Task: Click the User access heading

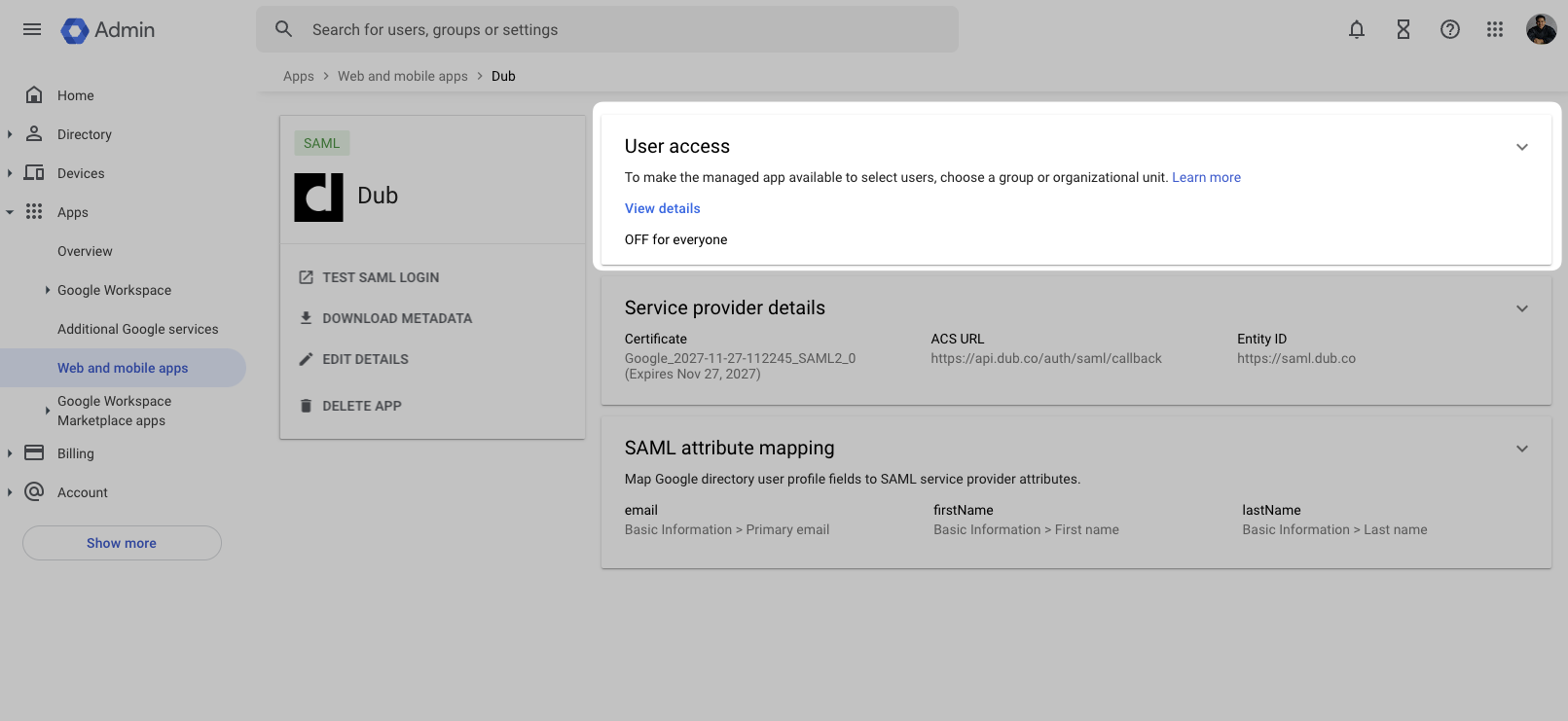Action: [x=677, y=146]
